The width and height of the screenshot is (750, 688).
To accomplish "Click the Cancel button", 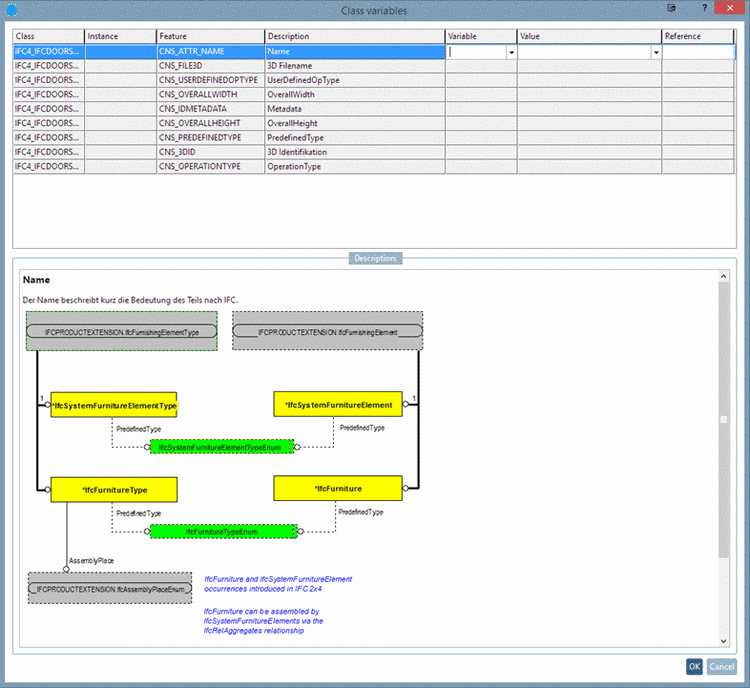I will [x=721, y=666].
